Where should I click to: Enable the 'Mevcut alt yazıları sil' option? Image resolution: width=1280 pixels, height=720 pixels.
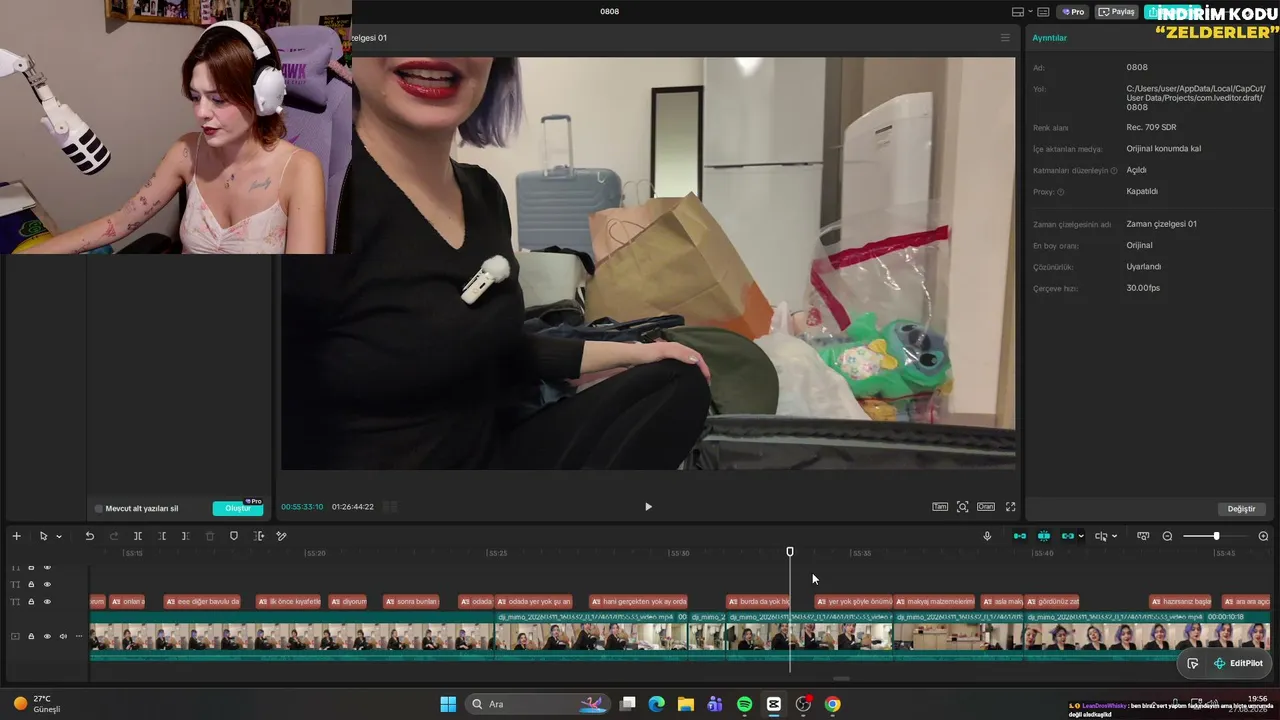(x=98, y=509)
